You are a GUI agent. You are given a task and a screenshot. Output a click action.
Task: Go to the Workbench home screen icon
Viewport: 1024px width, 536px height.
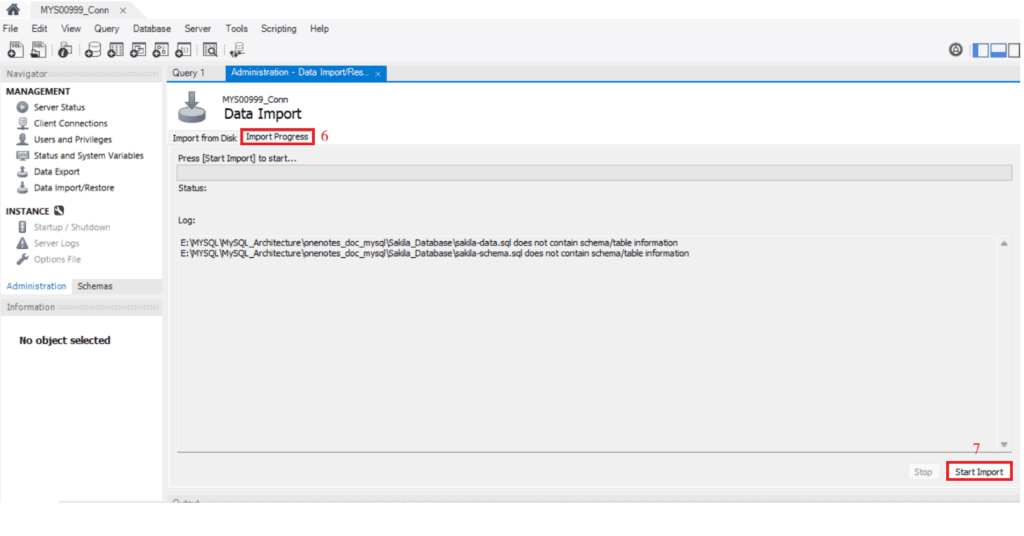(x=12, y=10)
